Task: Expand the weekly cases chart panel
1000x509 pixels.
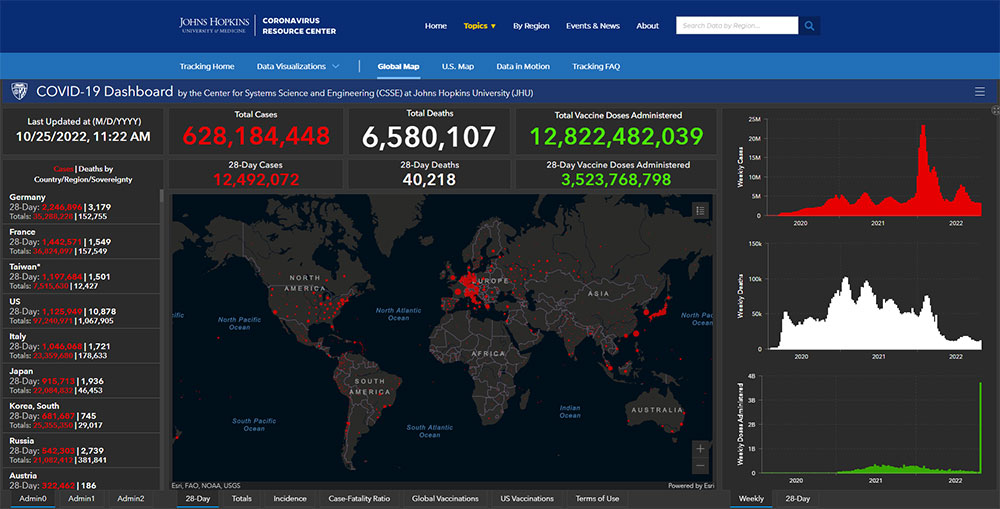Action: [x=995, y=110]
